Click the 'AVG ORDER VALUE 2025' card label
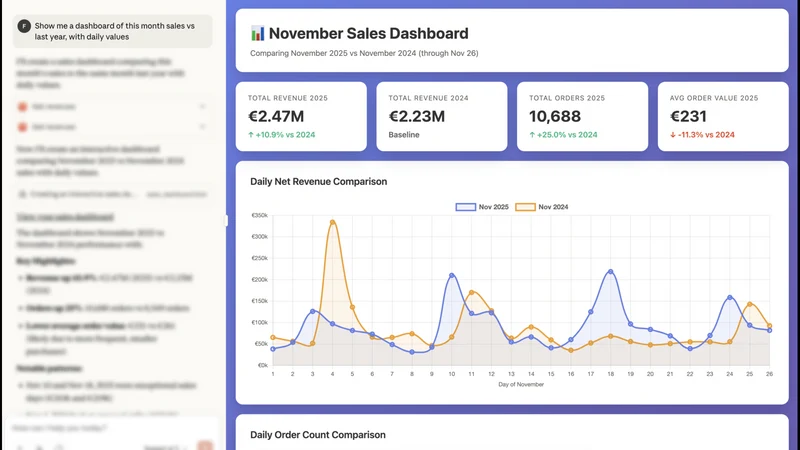Viewport: 800px width, 450px height. (714, 98)
